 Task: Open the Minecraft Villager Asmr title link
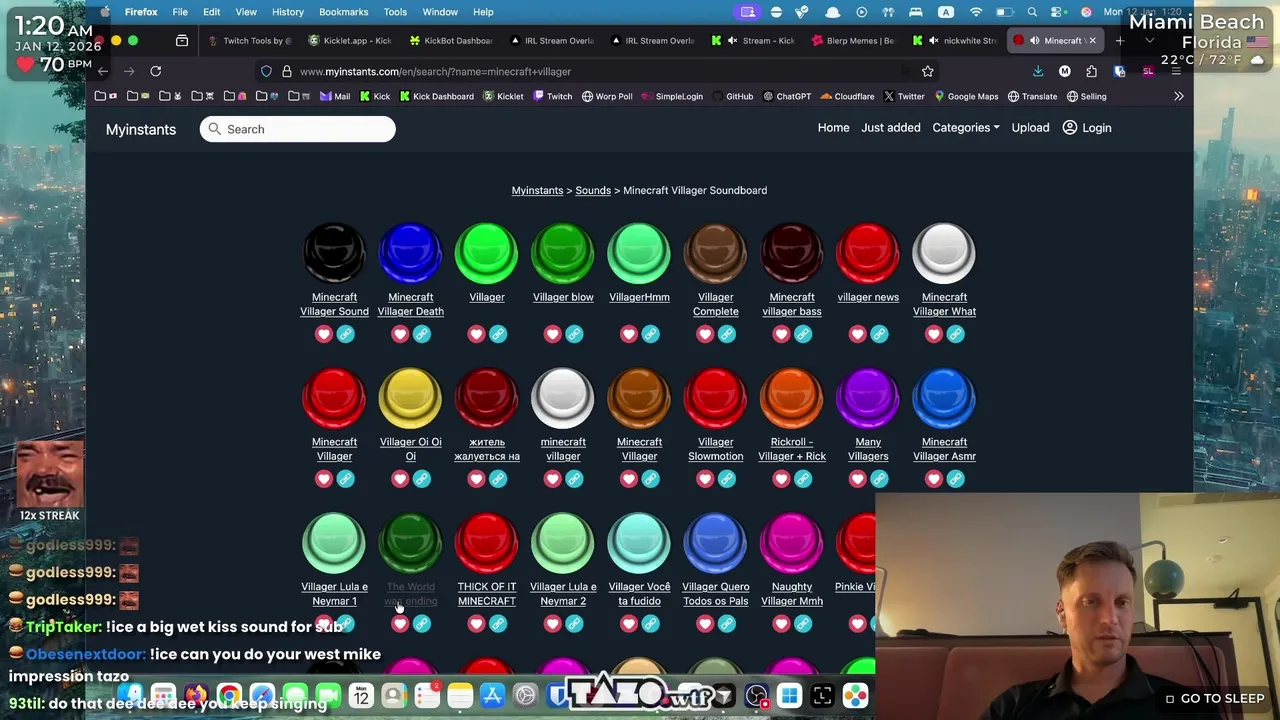point(944,449)
